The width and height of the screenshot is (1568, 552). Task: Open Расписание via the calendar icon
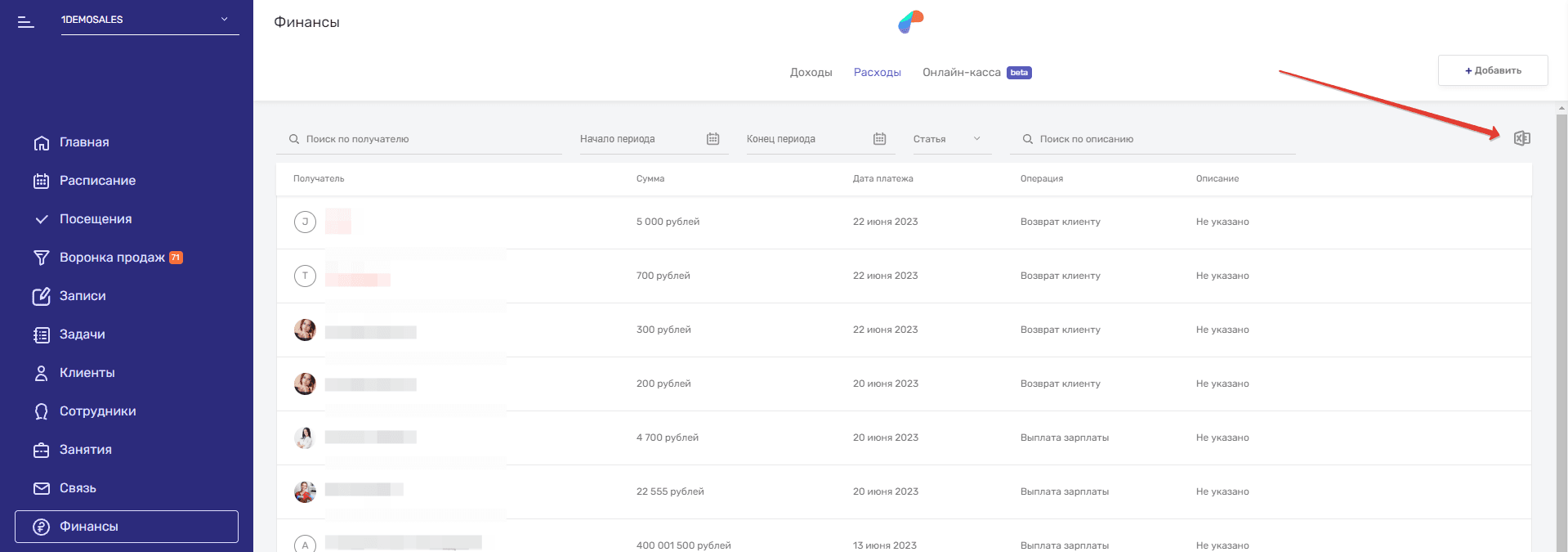(41, 181)
